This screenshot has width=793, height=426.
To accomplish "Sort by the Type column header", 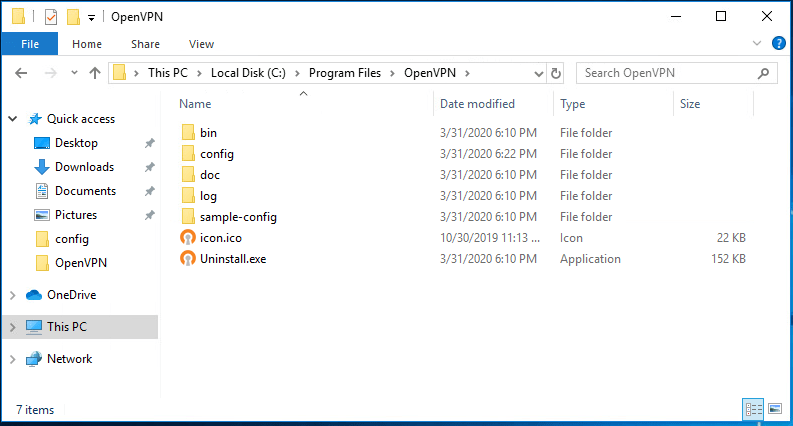I will click(x=572, y=104).
